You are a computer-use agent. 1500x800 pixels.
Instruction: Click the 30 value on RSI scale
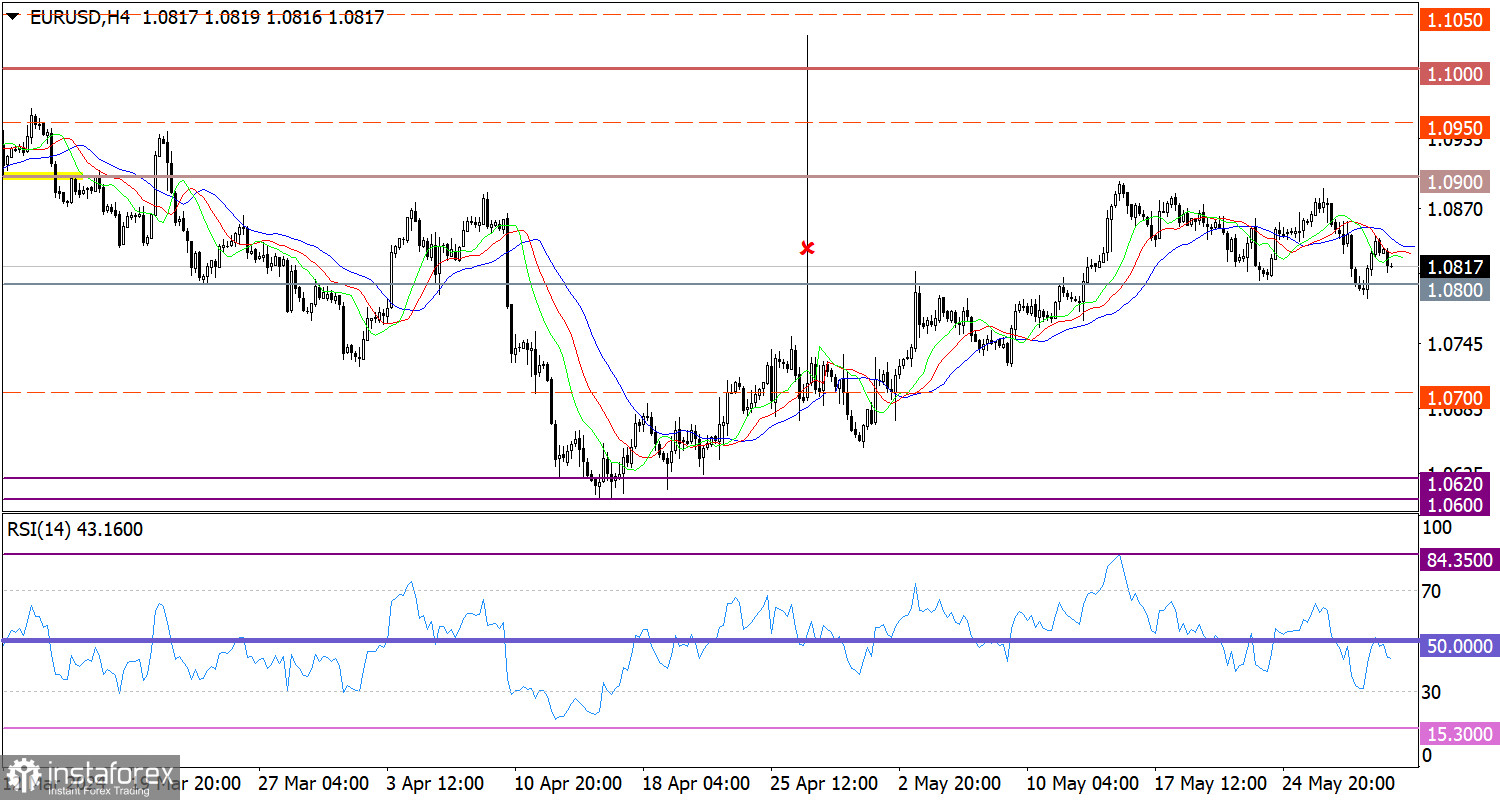[1431, 692]
